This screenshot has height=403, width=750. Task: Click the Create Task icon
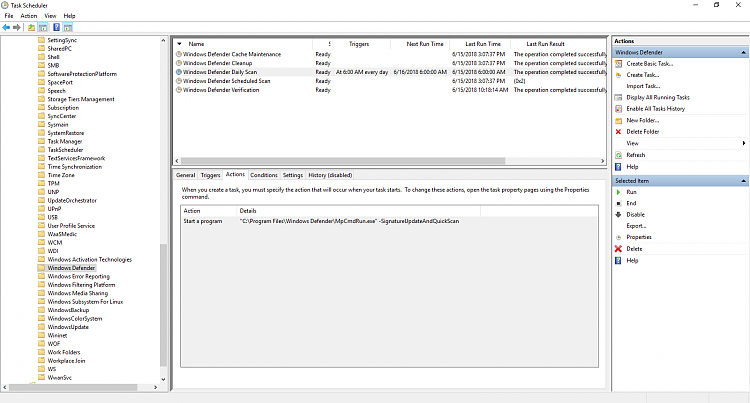(x=618, y=75)
